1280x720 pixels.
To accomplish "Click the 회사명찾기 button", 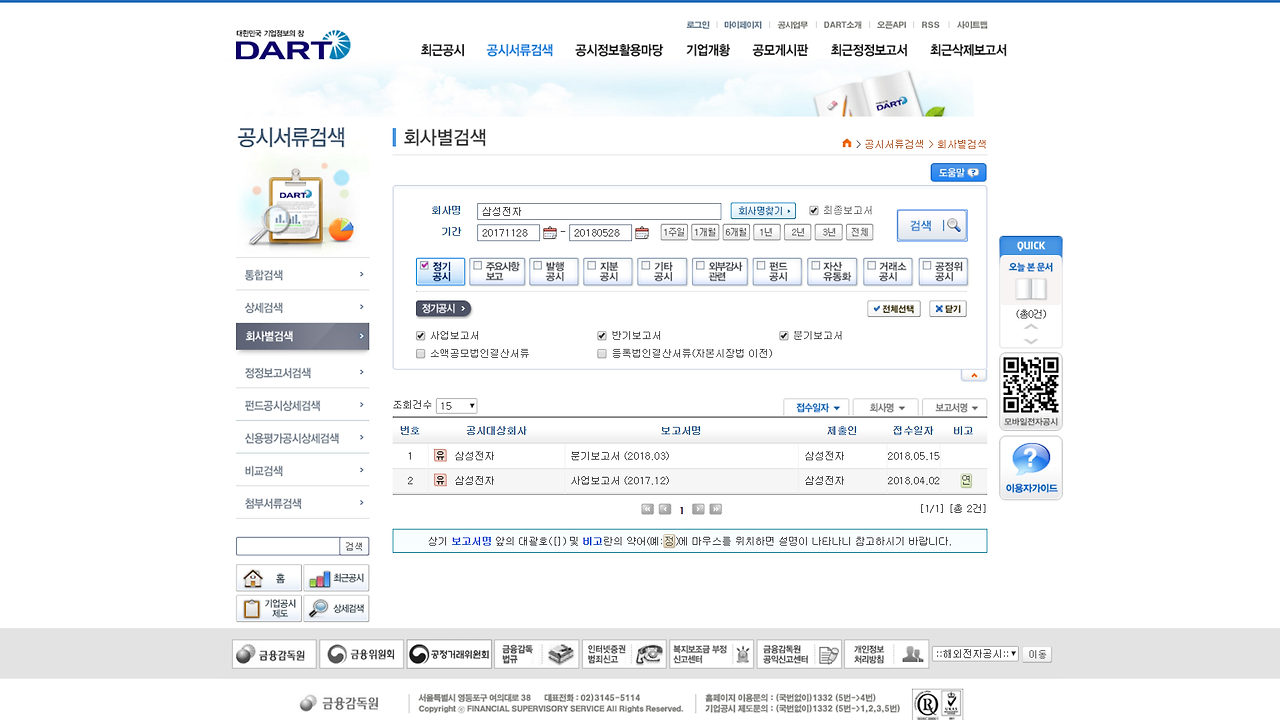I will coord(763,211).
